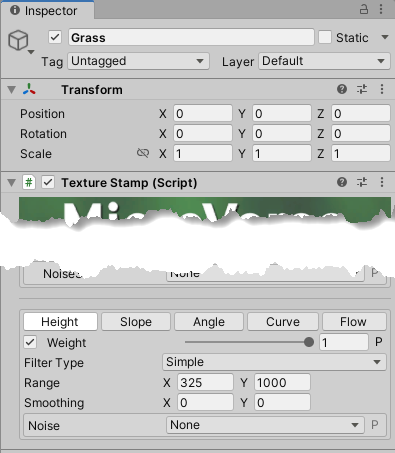Collapse the Texture Stamp component foldout
395x453 pixels.
pos(12,183)
